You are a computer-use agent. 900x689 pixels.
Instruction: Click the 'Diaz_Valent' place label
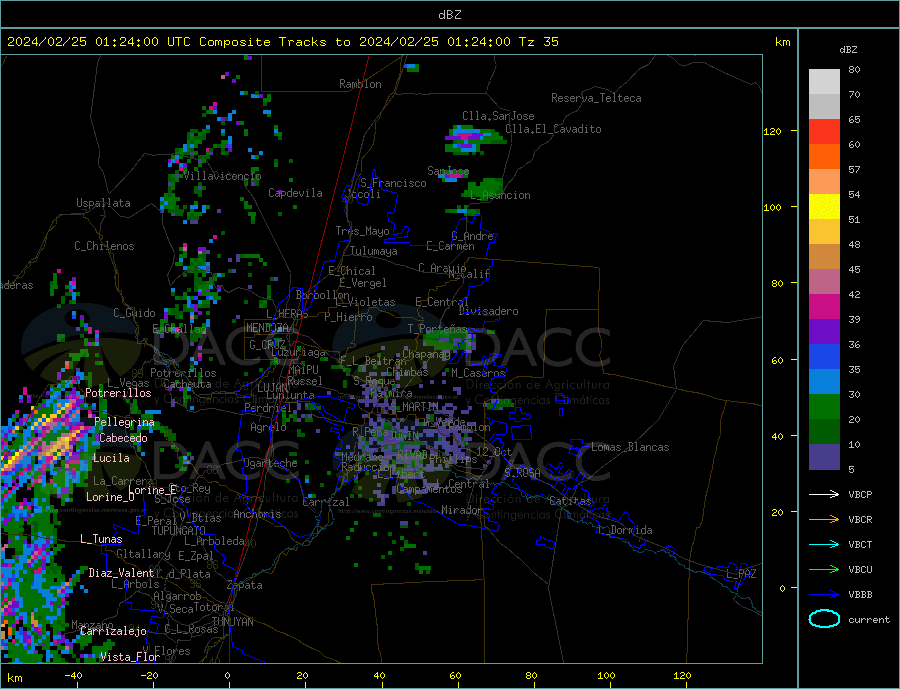tap(121, 573)
